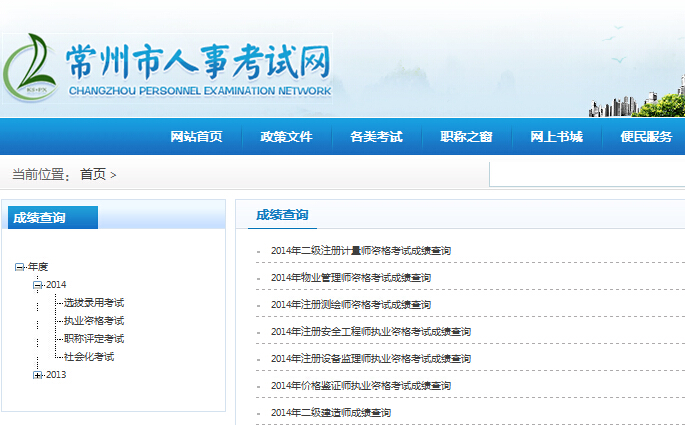Screen dimensions: 685x425
Task: Open 2014年二级建造师成绩查询 link
Action: pyautogui.click(x=331, y=413)
